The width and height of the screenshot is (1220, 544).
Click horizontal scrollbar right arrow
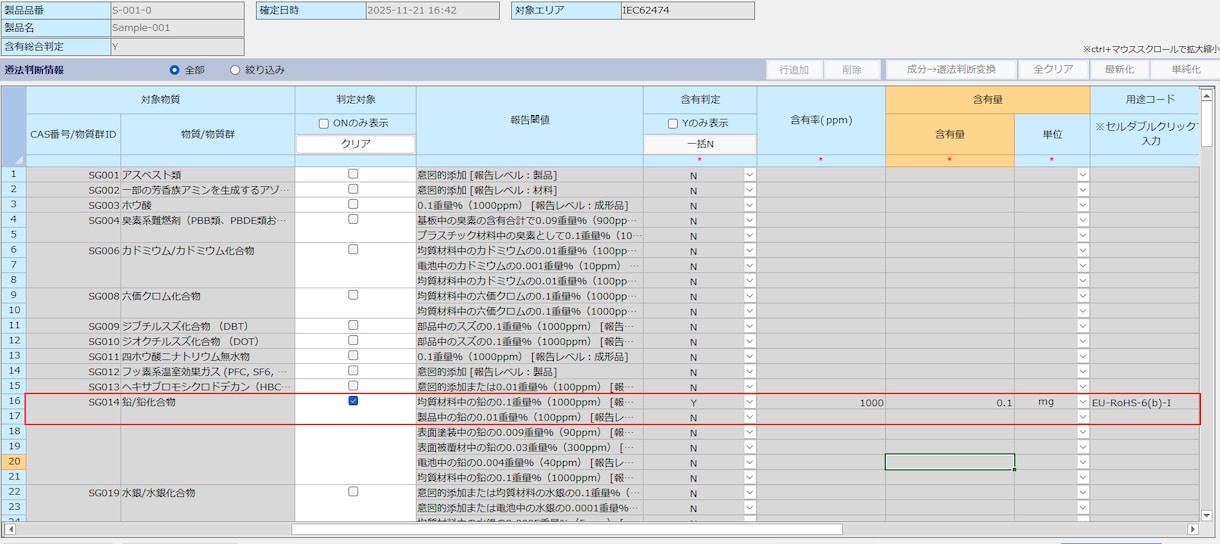(x=1192, y=529)
